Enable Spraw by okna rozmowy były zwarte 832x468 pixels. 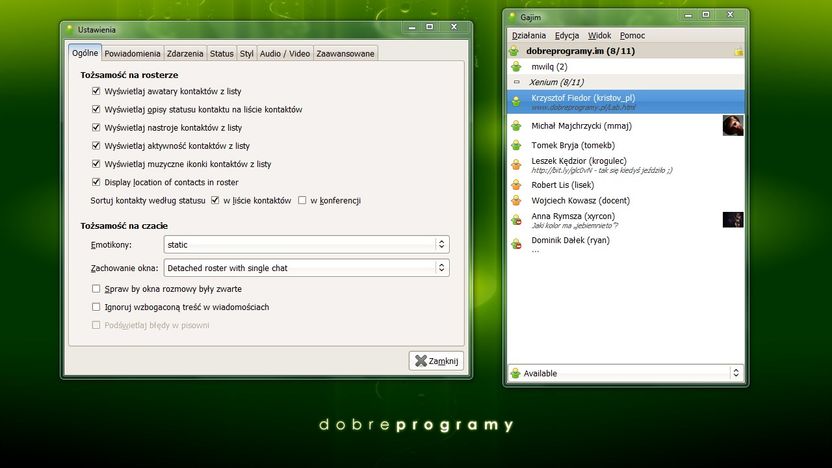click(x=96, y=289)
